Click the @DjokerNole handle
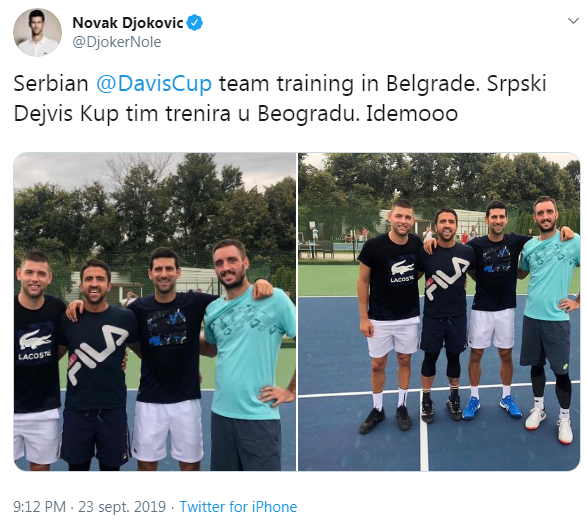 tap(117, 42)
